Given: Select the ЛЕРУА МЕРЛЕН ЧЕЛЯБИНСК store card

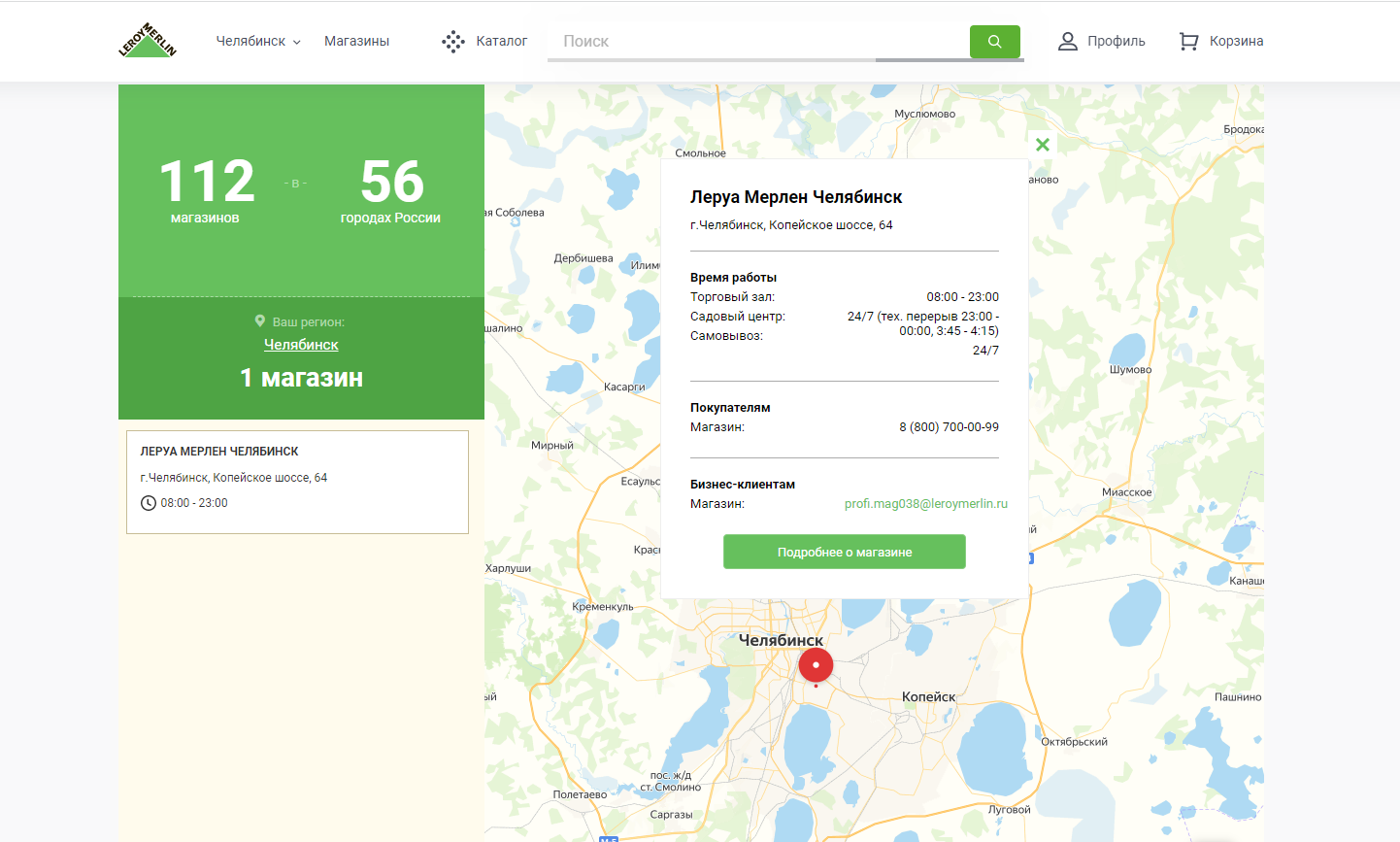Looking at the screenshot, I should tap(297, 482).
